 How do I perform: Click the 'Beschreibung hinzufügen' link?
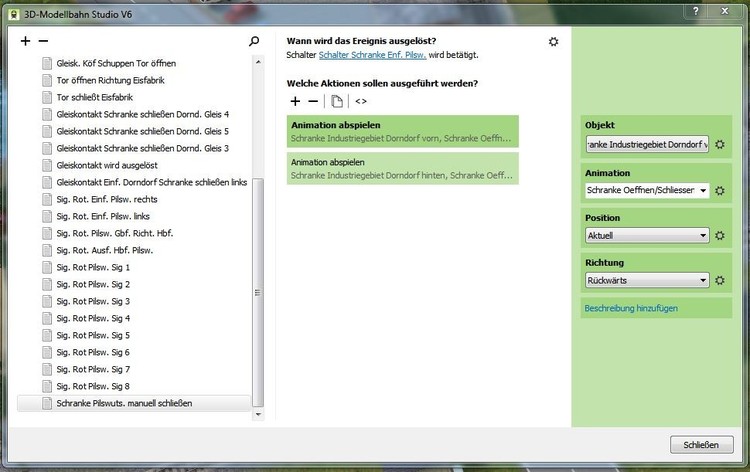click(631, 308)
